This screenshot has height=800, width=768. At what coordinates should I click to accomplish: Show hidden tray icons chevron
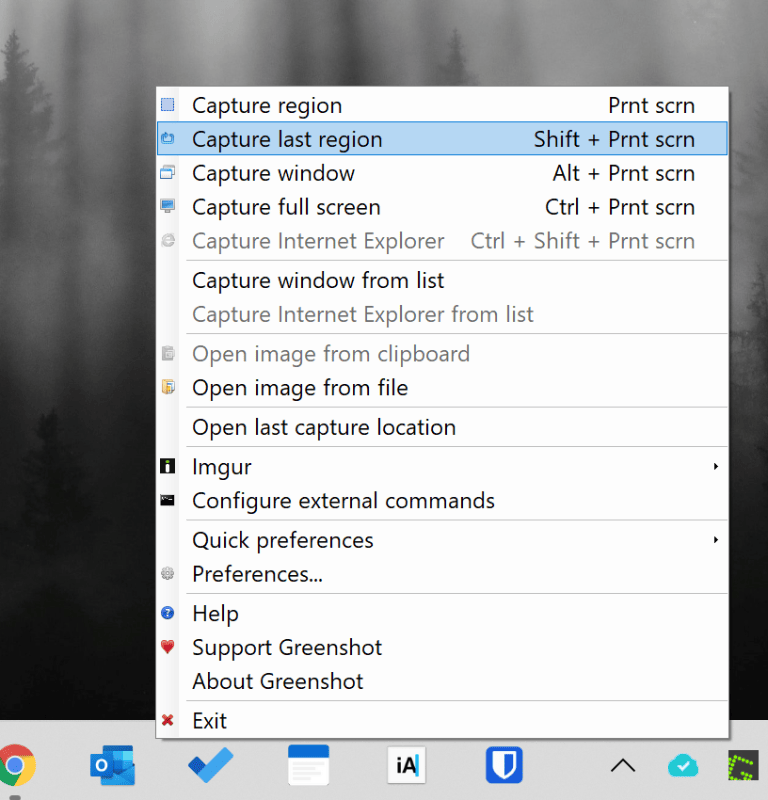[x=623, y=765]
